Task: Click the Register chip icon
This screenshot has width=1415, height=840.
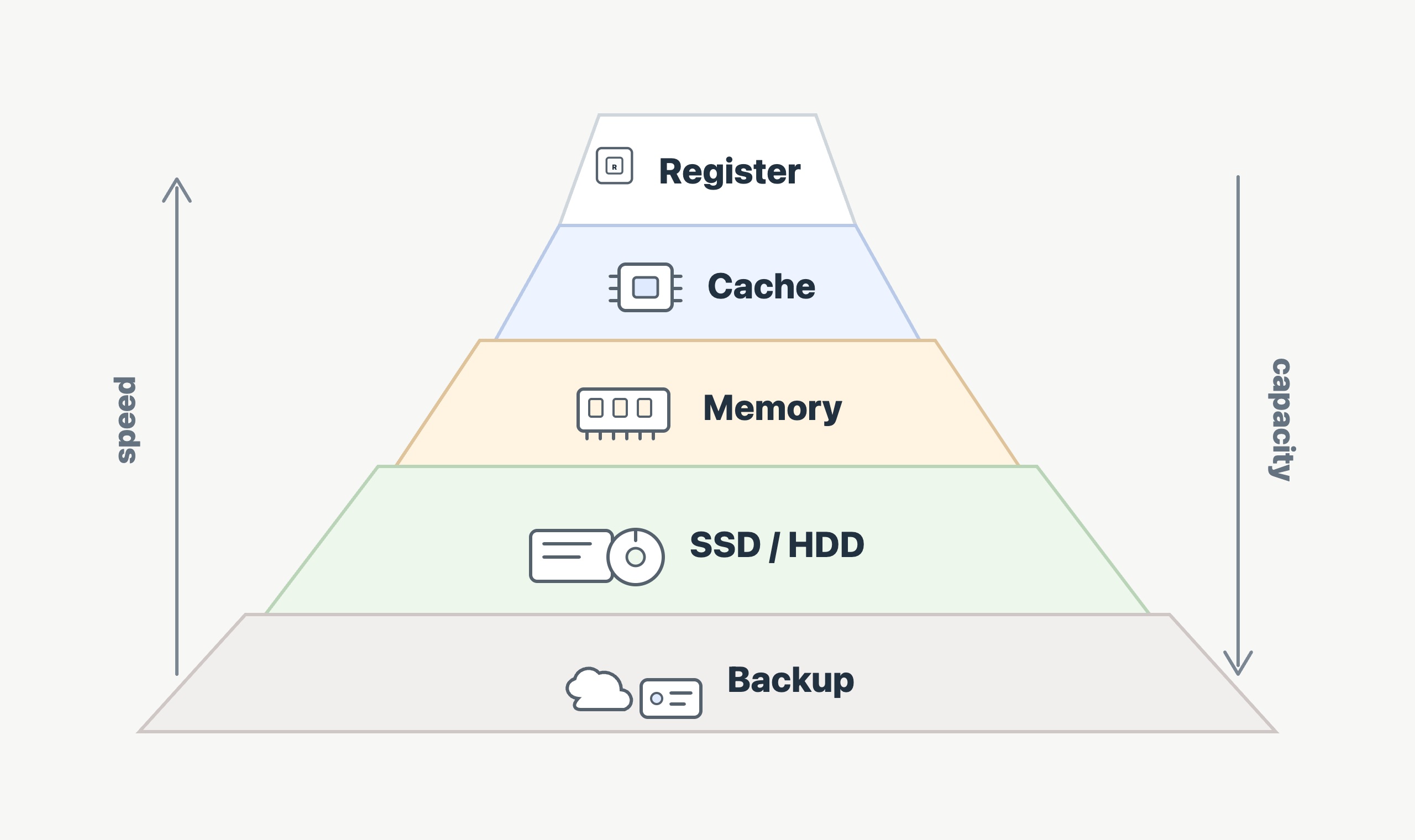Action: [x=614, y=166]
